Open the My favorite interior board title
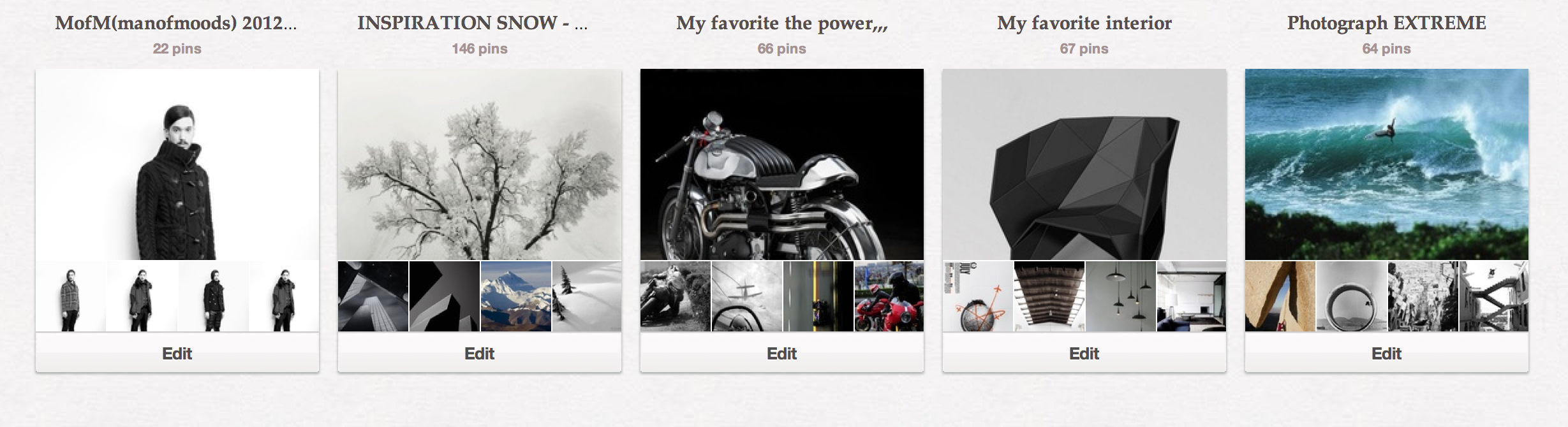 pos(1084,24)
